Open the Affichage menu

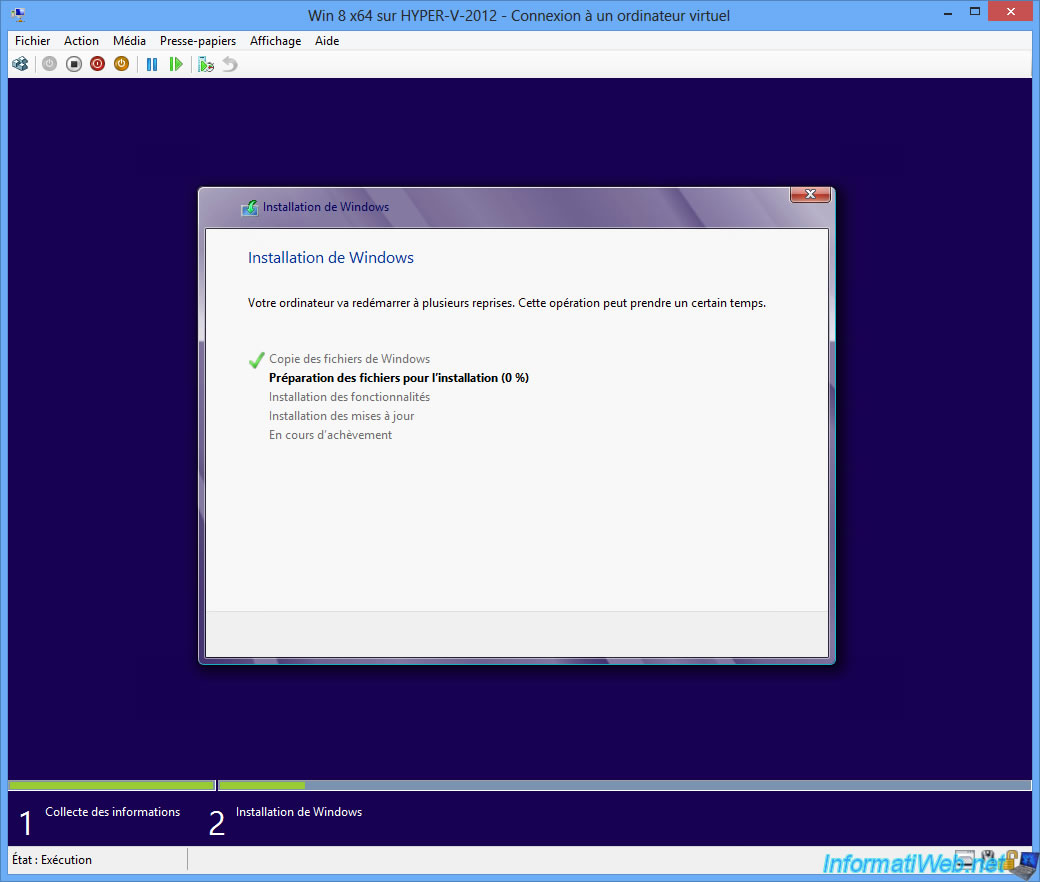(x=275, y=41)
